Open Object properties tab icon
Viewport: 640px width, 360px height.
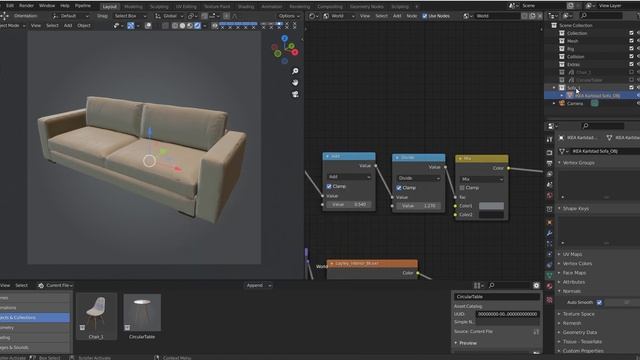pyautogui.click(x=549, y=222)
